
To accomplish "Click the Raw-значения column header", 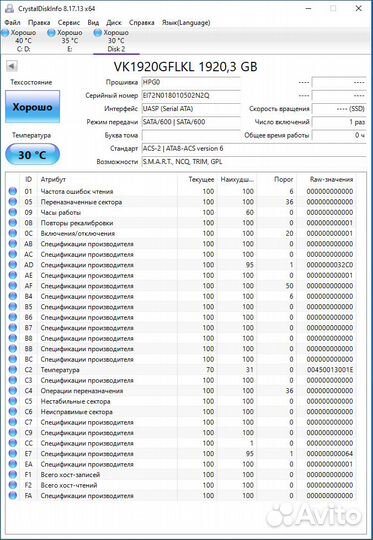I will (x=331, y=179).
